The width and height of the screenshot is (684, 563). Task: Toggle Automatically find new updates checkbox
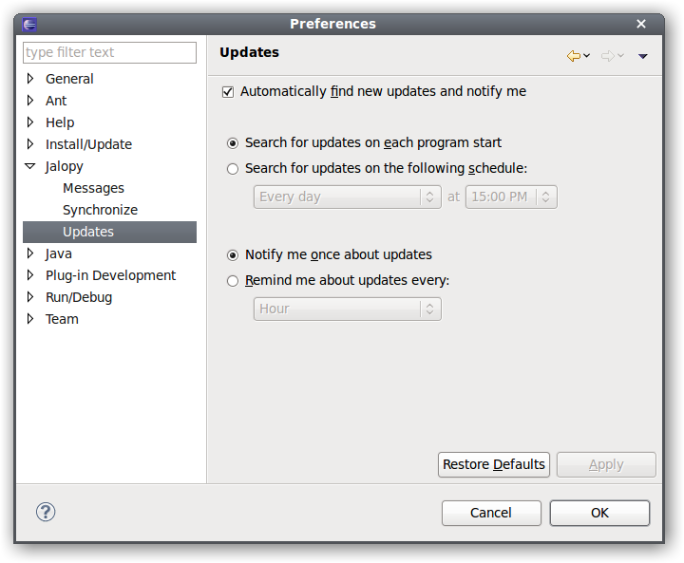click(228, 92)
